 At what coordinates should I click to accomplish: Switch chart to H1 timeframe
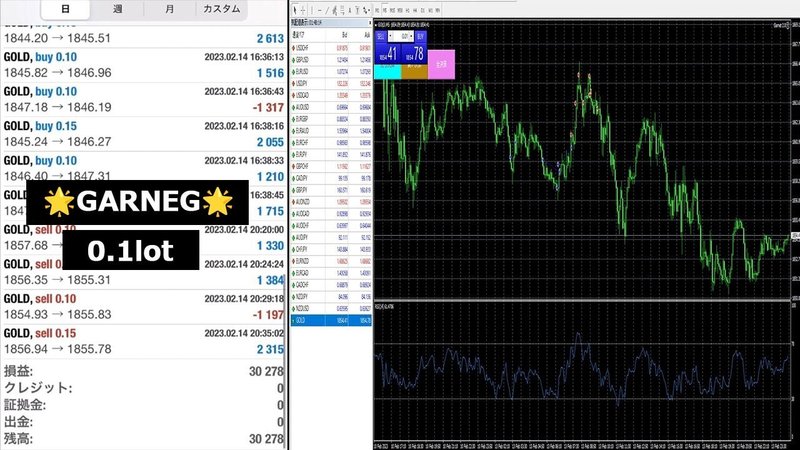[408, 10]
